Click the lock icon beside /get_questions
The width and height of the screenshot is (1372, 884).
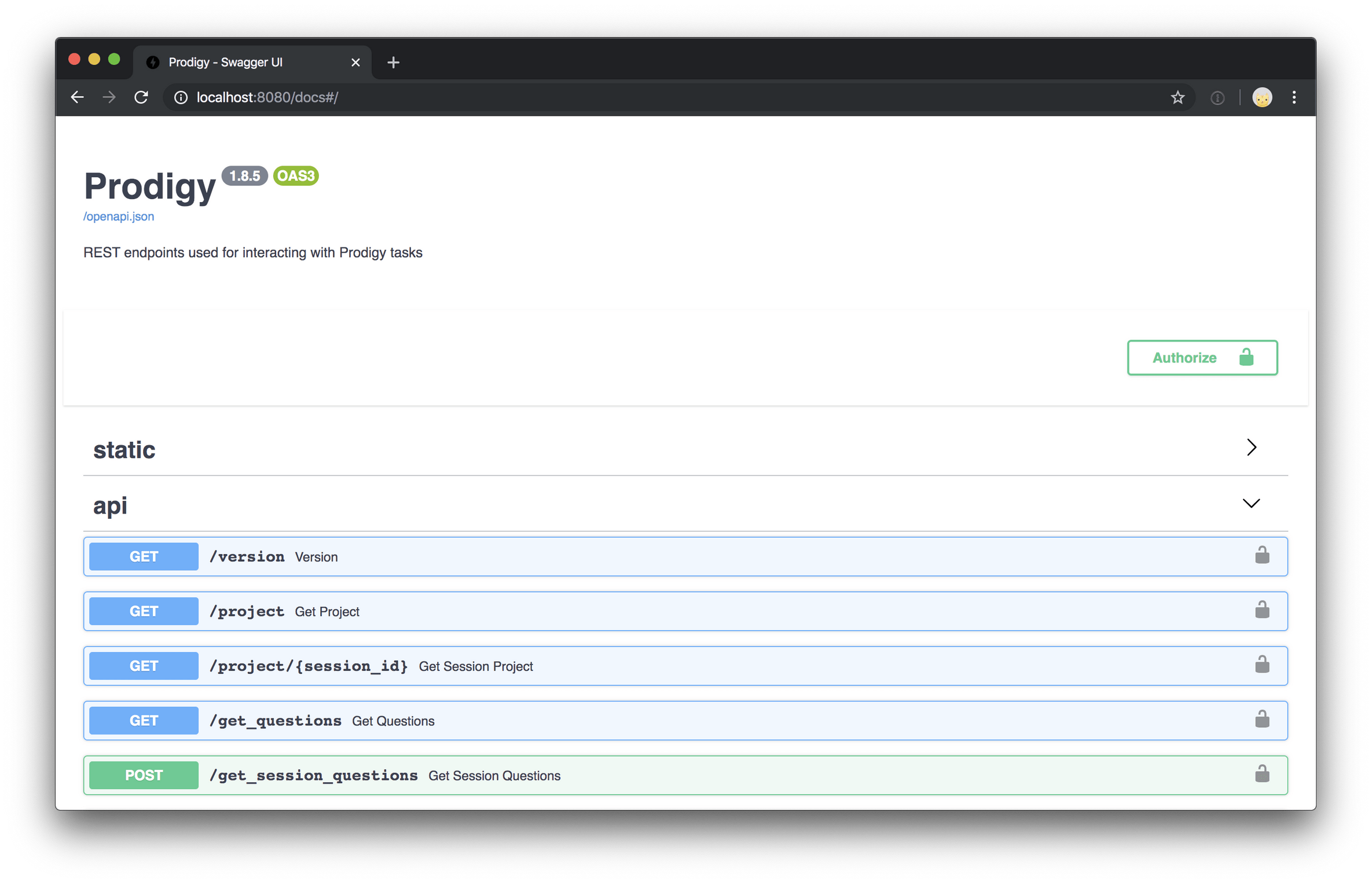coord(1262,720)
